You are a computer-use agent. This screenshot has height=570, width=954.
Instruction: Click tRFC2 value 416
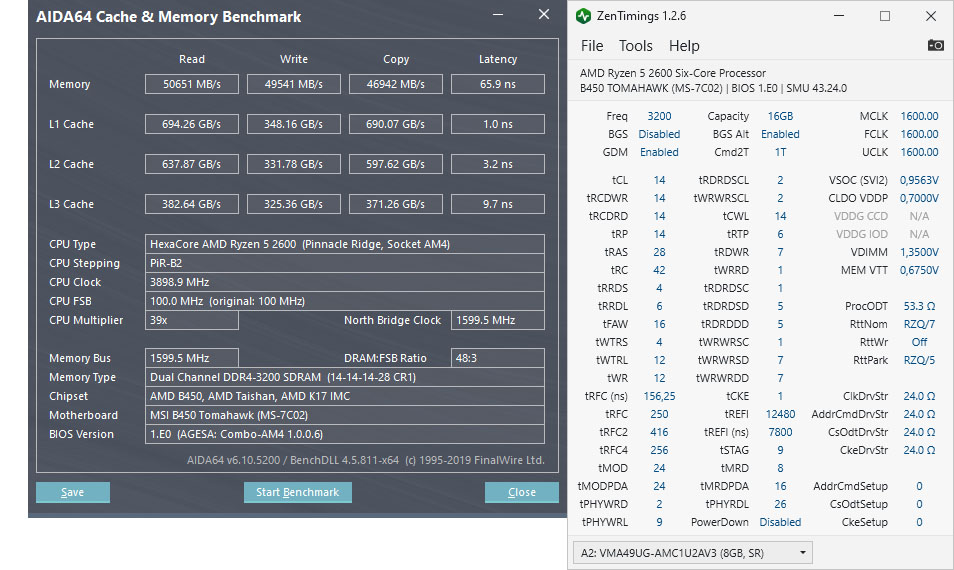(660, 432)
